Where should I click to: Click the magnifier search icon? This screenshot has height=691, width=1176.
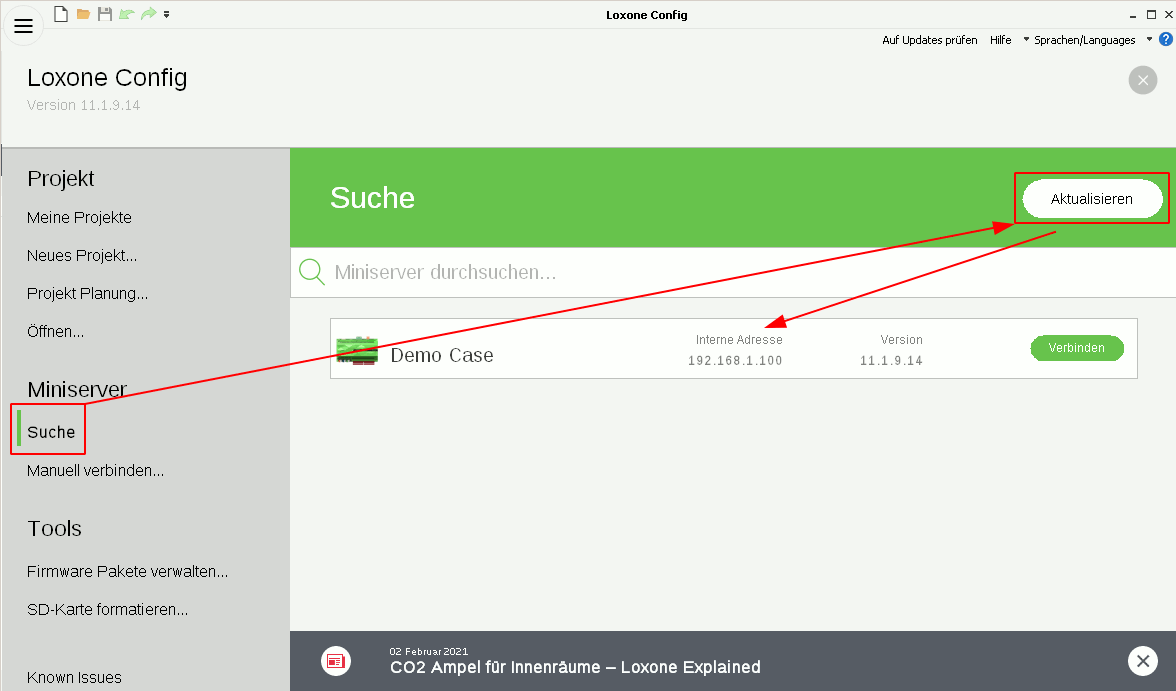pos(312,272)
